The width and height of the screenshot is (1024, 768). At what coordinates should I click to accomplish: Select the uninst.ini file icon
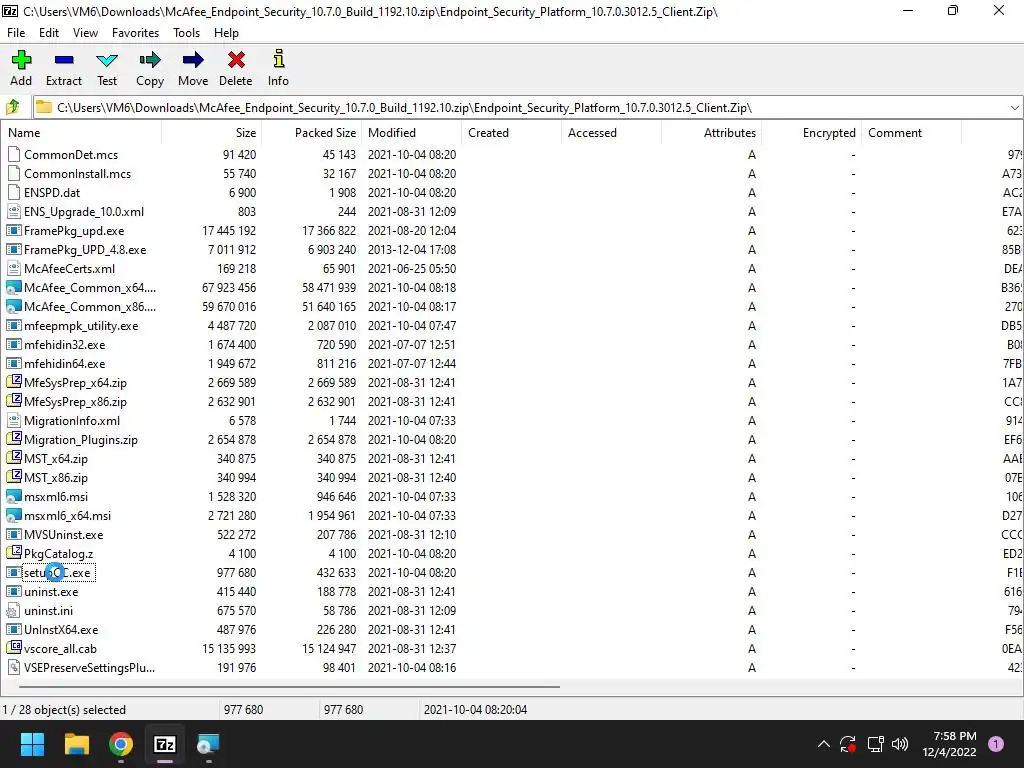(13, 611)
